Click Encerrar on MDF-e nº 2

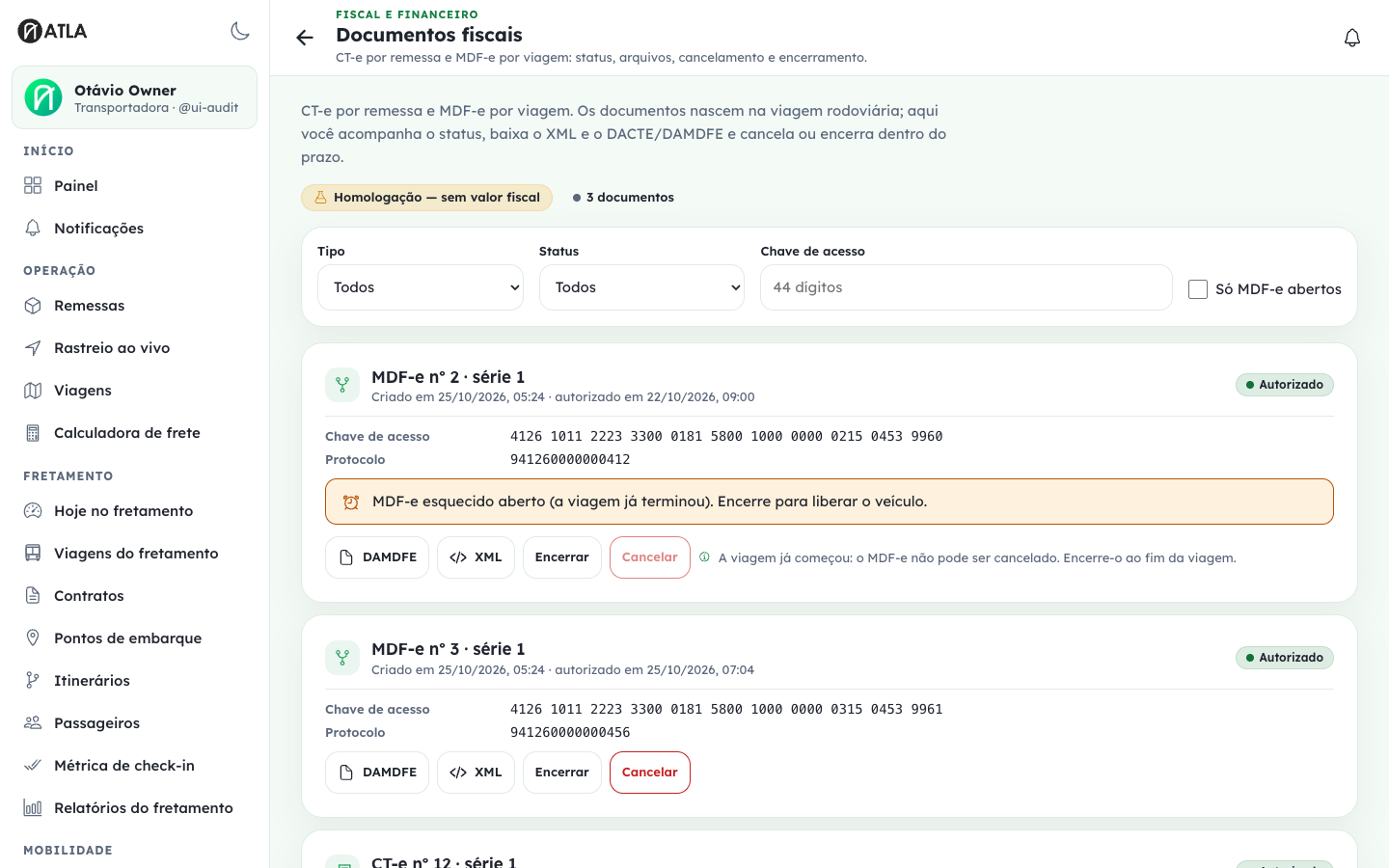pos(562,557)
